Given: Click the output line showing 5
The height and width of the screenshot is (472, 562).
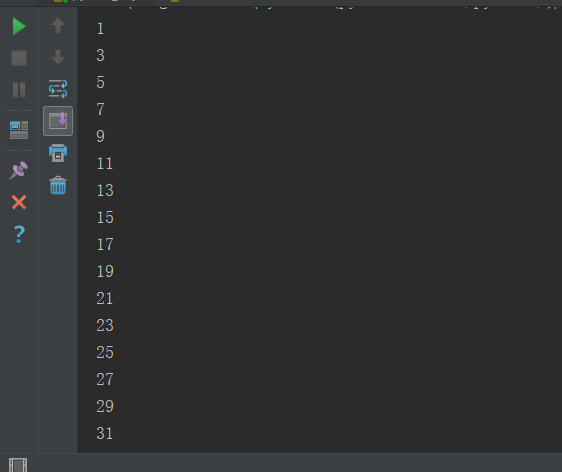Looking at the screenshot, I should click(x=100, y=82).
